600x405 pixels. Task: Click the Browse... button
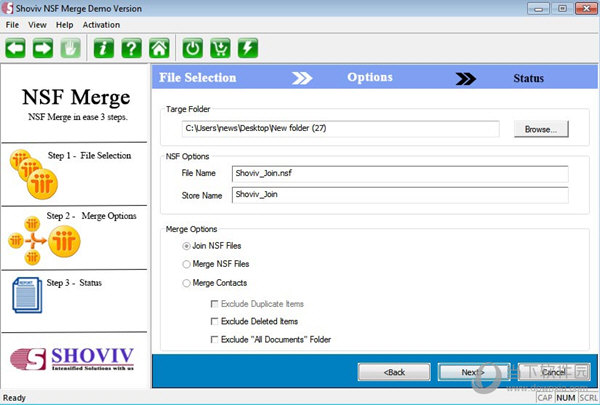pos(541,129)
